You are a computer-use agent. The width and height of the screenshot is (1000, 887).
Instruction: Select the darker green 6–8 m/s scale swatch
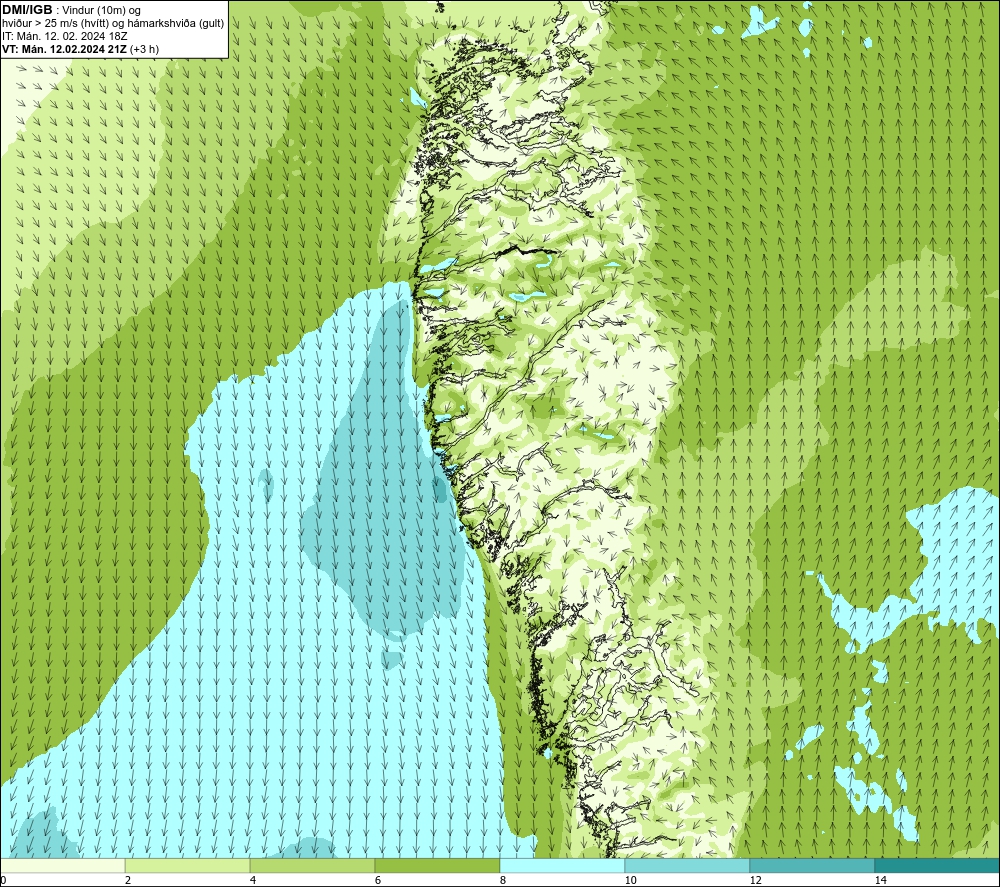tap(438, 865)
